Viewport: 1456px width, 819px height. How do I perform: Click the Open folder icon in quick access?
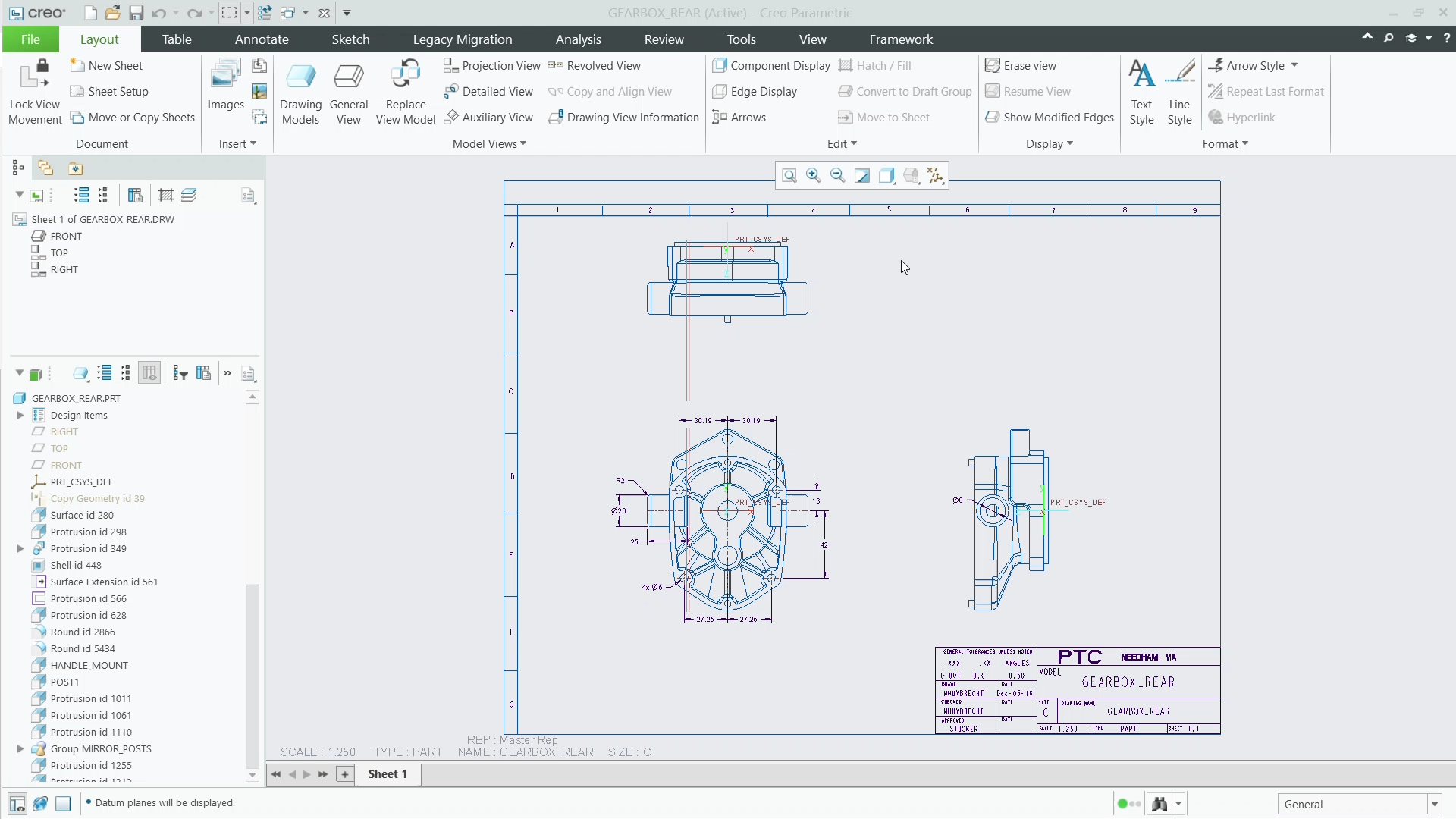[113, 13]
